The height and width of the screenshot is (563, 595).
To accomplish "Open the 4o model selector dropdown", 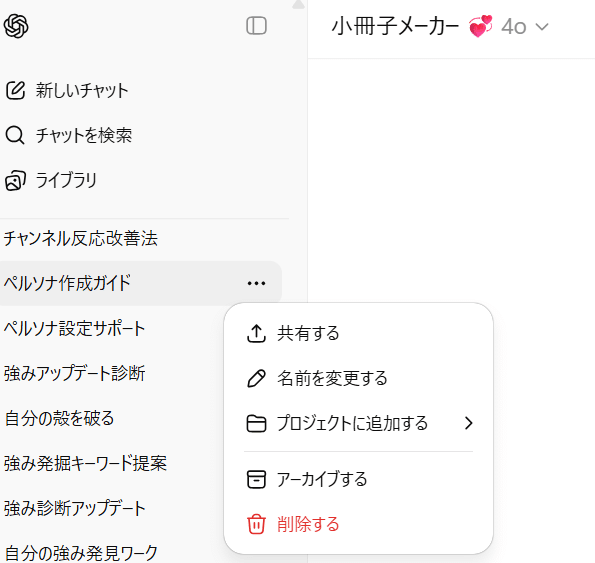I will coord(524,27).
